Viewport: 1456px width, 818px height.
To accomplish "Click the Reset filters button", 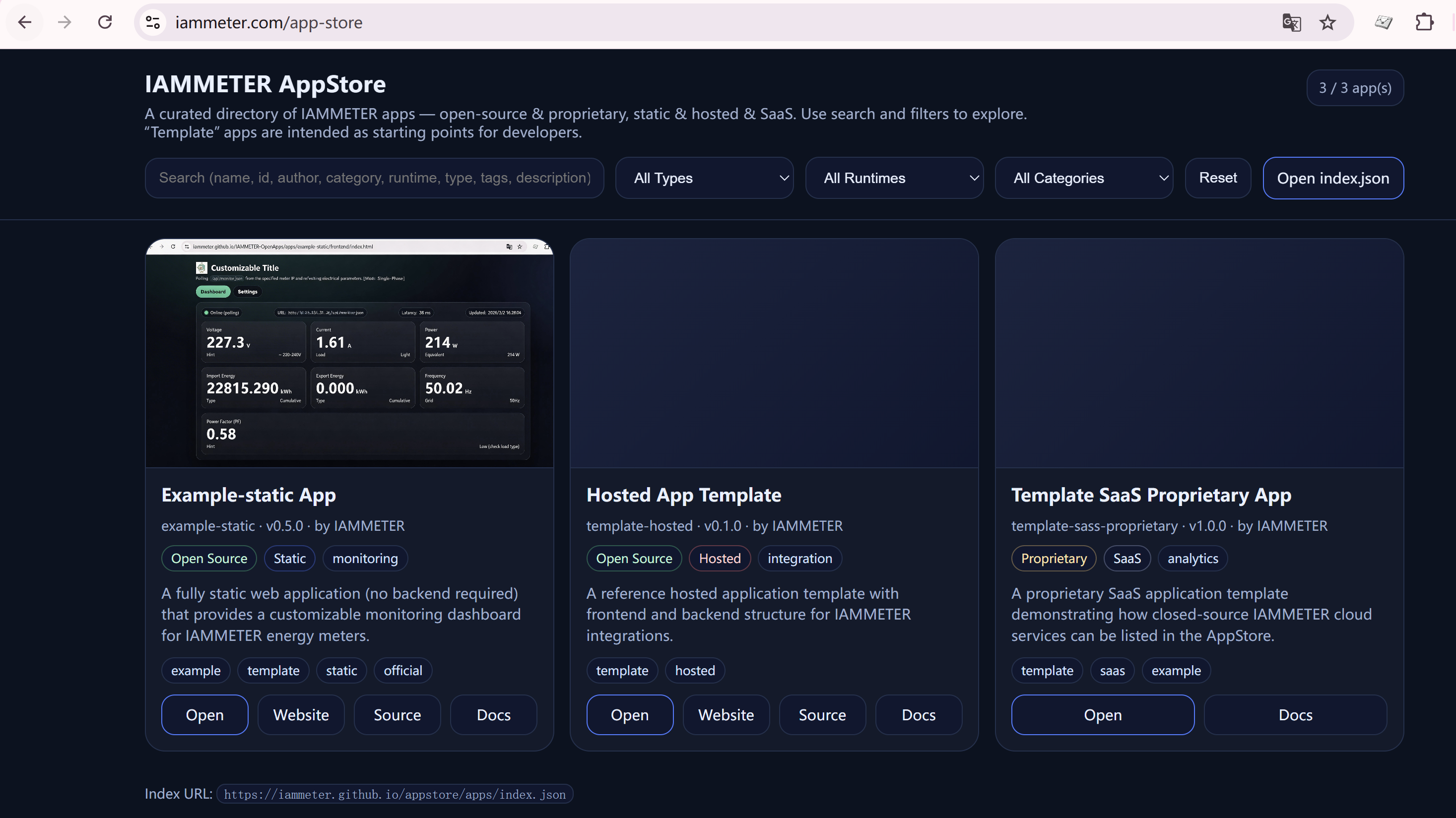I will click(1217, 178).
